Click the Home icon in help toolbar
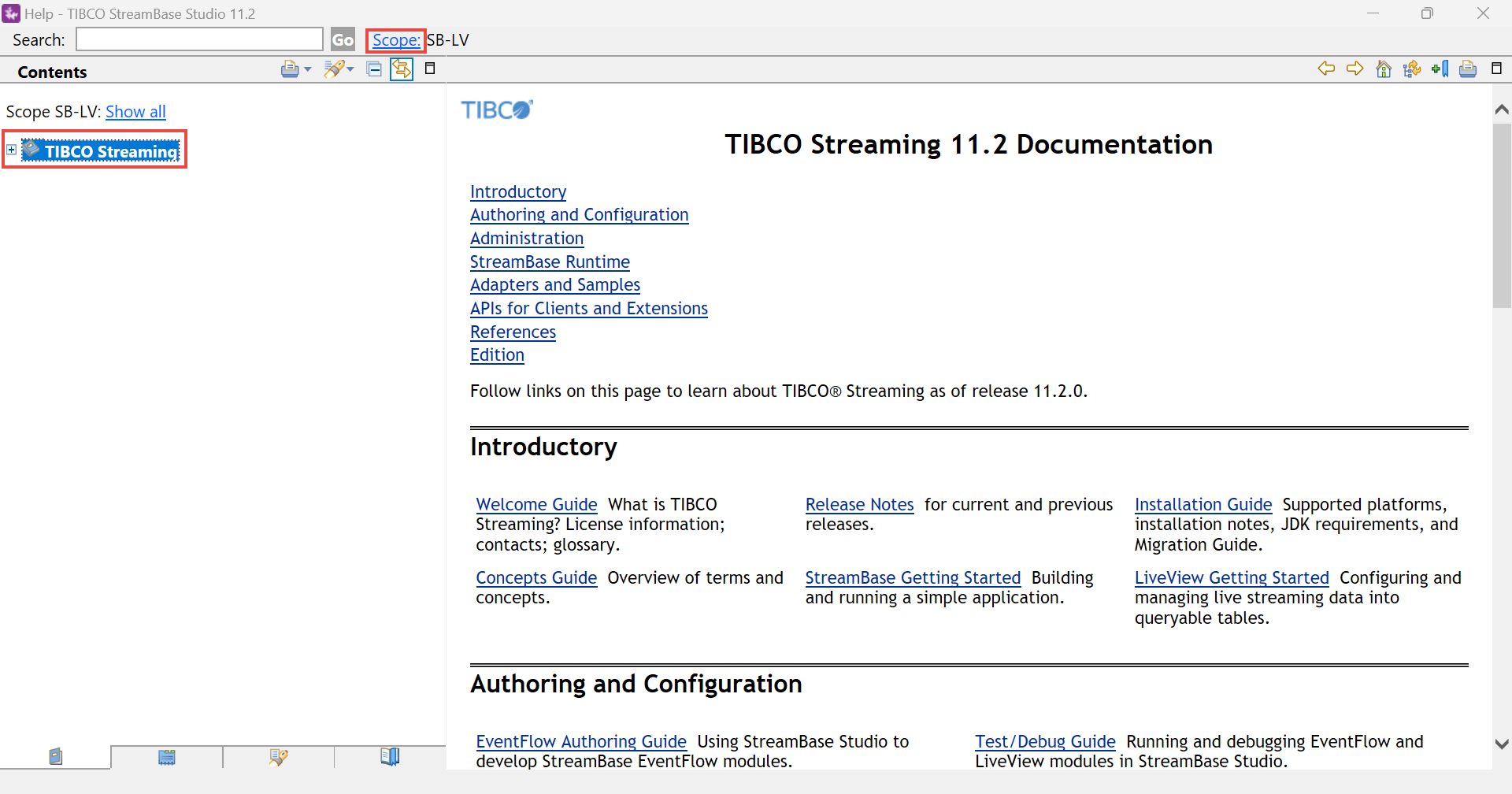The width and height of the screenshot is (1512, 794). 1383,69
